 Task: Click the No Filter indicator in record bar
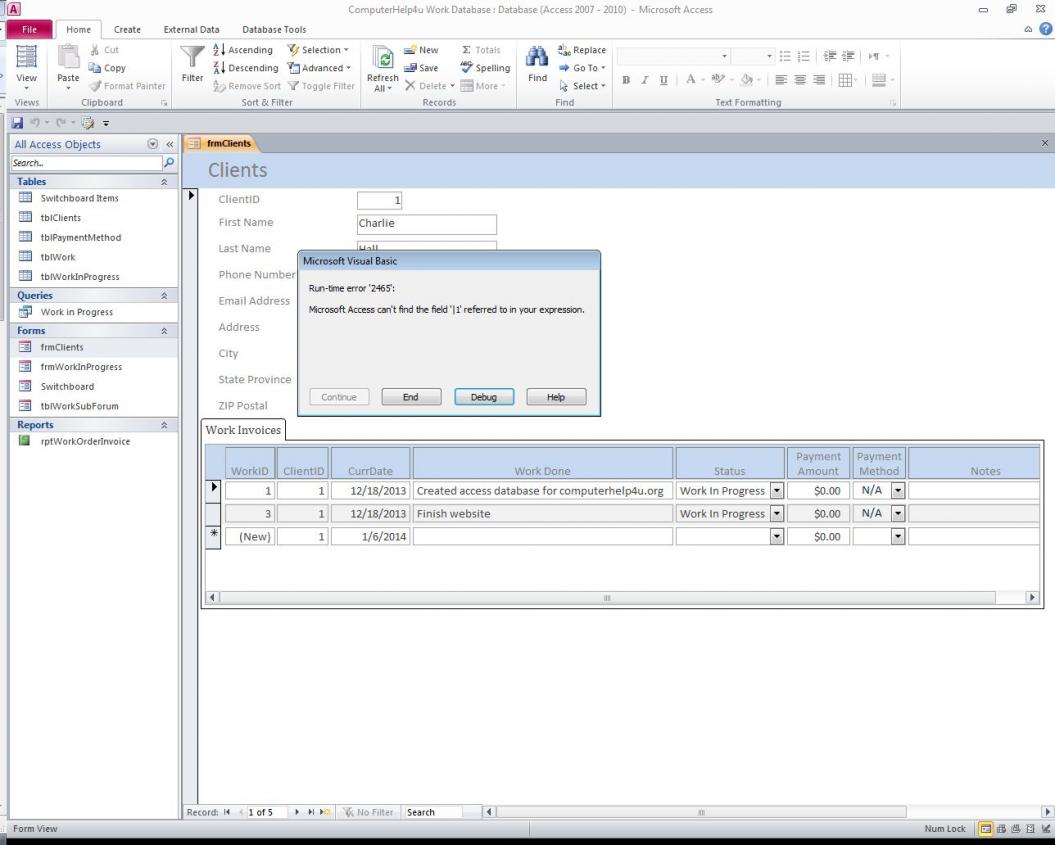point(367,812)
